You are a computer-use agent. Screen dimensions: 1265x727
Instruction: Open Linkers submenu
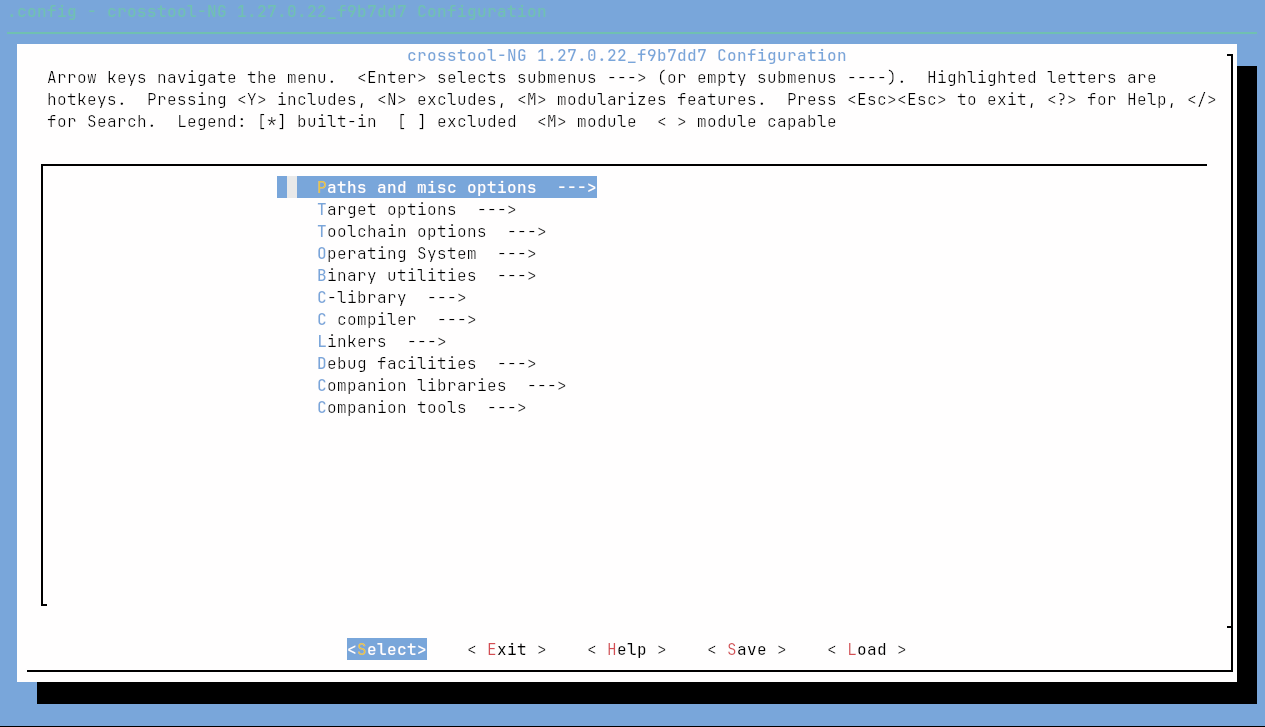pyautogui.click(x=381, y=341)
